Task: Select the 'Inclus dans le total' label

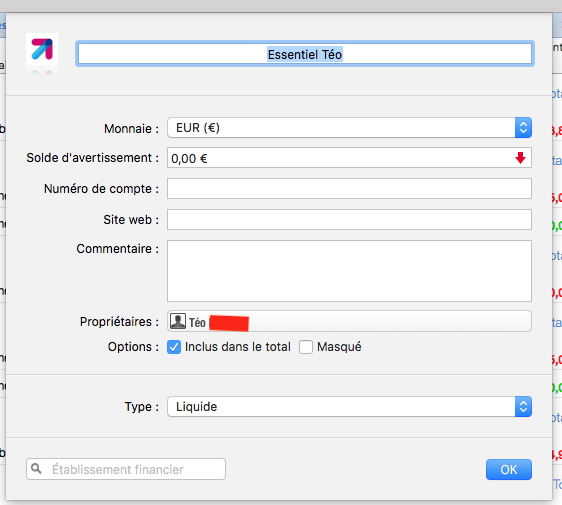Action: tap(238, 347)
